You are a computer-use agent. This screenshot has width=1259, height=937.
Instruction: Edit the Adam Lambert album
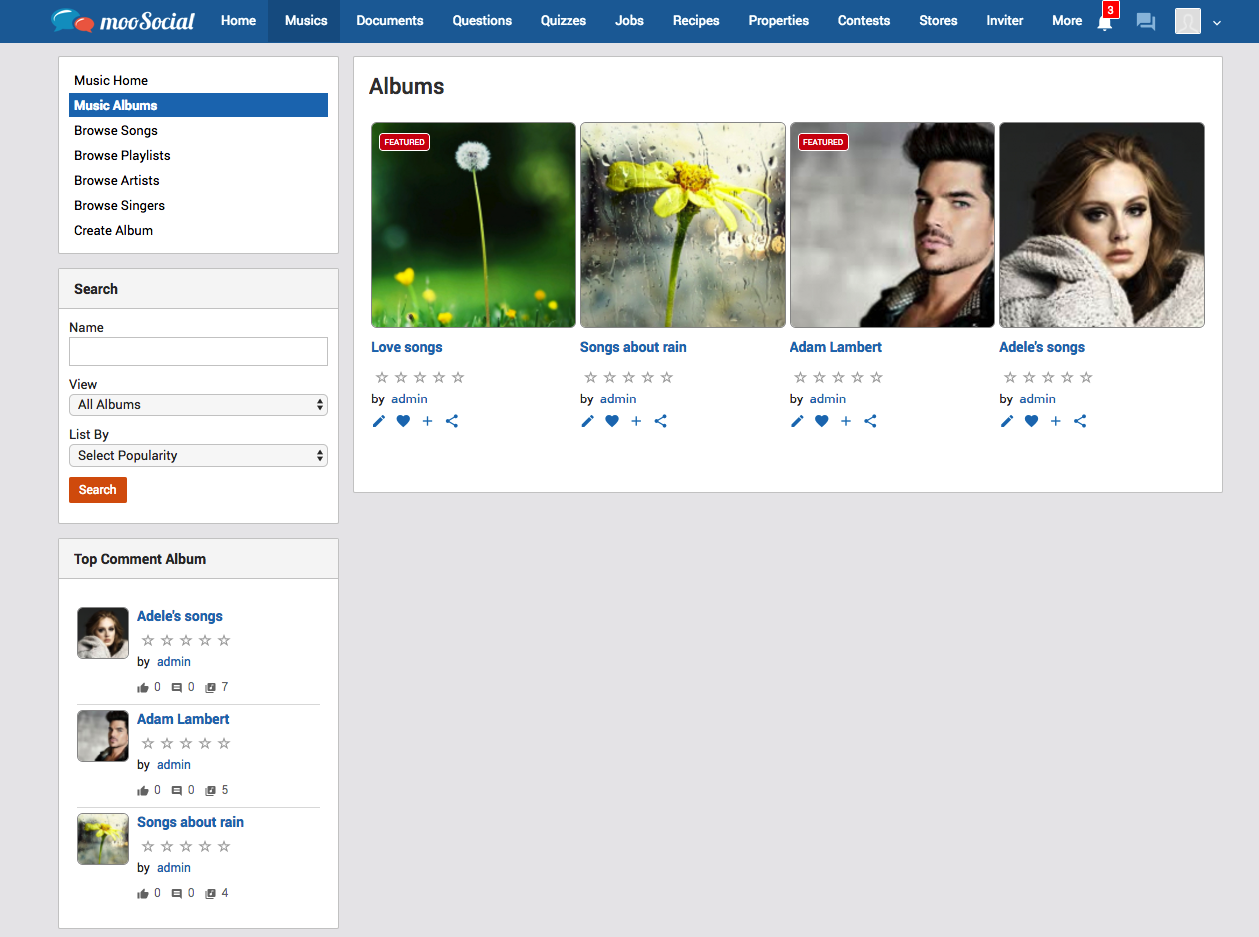[797, 421]
